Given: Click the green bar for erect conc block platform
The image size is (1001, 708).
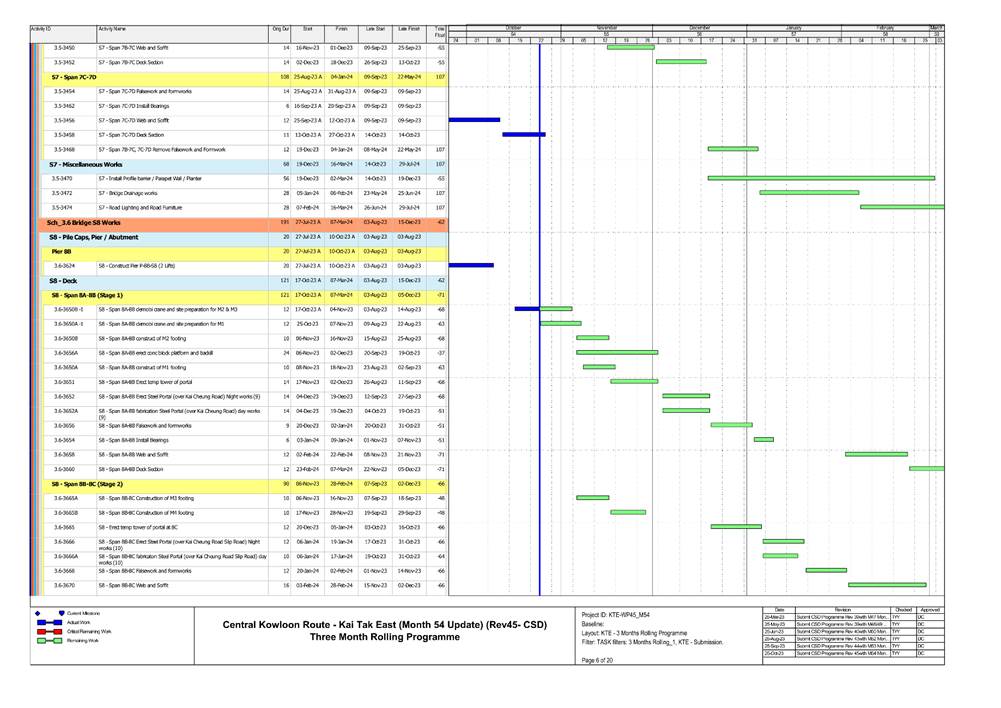Looking at the screenshot, I should (x=617, y=352).
